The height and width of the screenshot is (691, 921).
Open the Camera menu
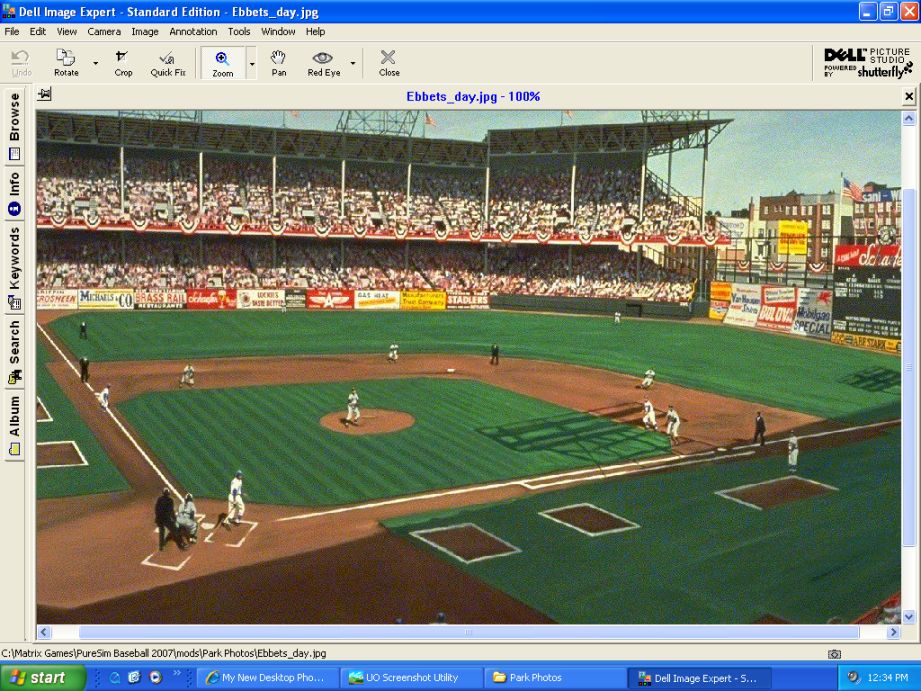(x=104, y=32)
